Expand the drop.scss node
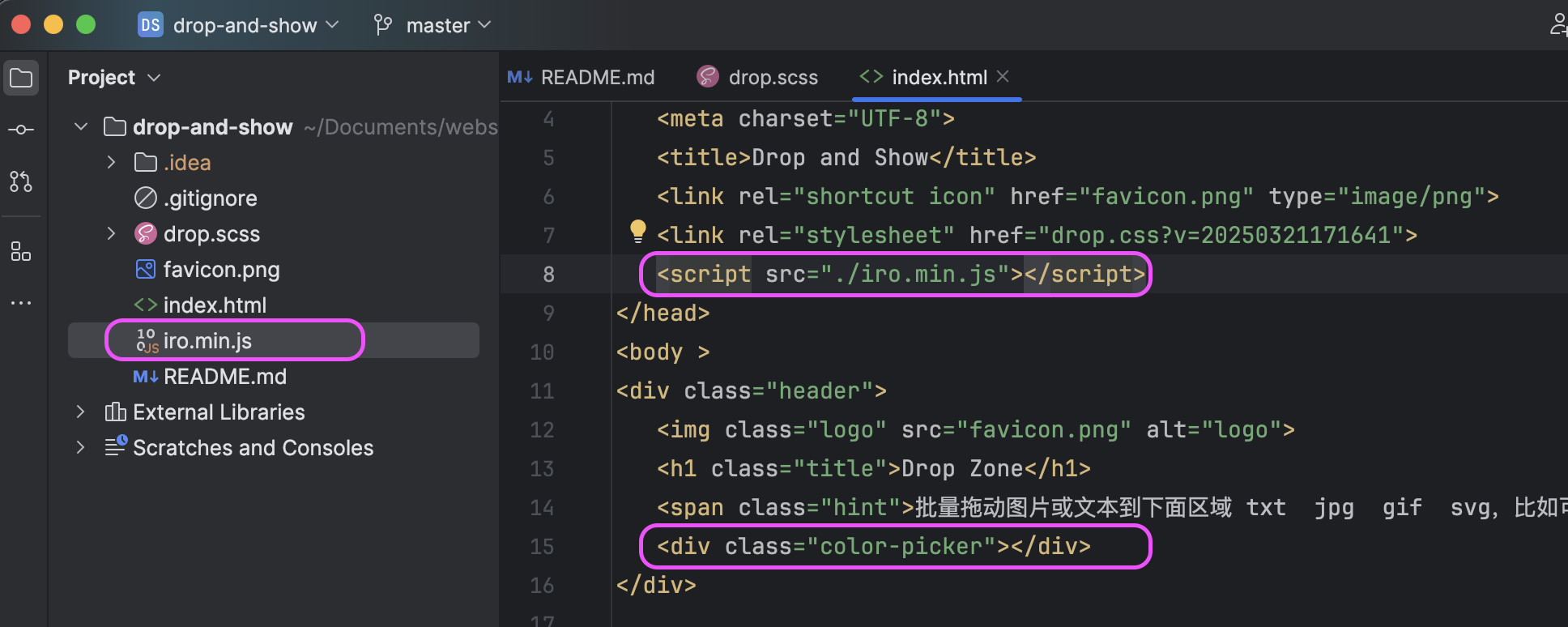Image resolution: width=1568 pixels, height=627 pixels. click(111, 234)
